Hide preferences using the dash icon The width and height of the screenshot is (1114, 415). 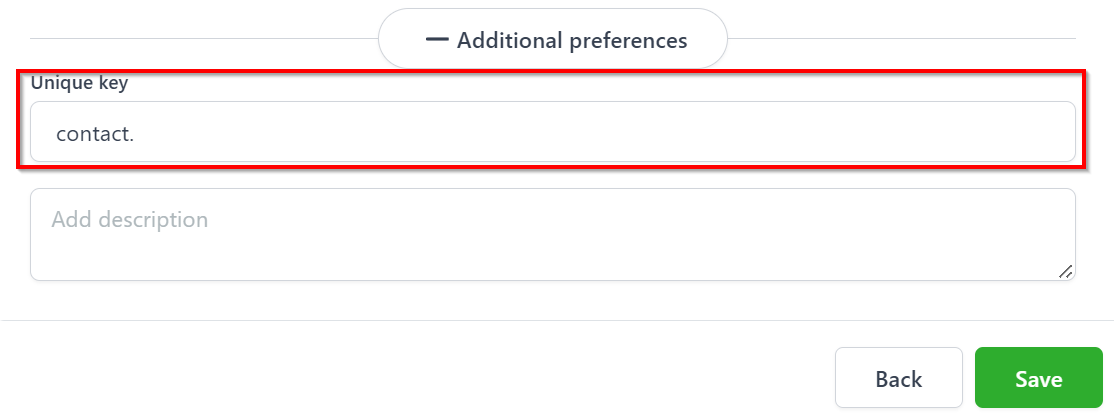pos(436,40)
